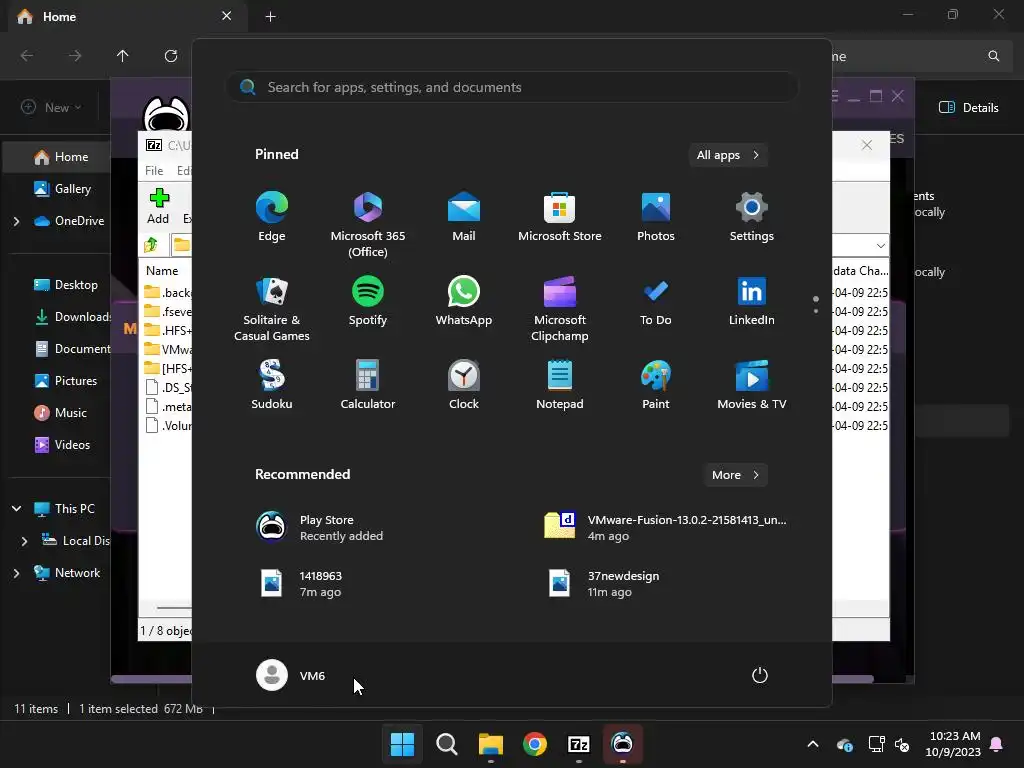
Task: Refresh the Explorer view
Action: click(x=170, y=56)
